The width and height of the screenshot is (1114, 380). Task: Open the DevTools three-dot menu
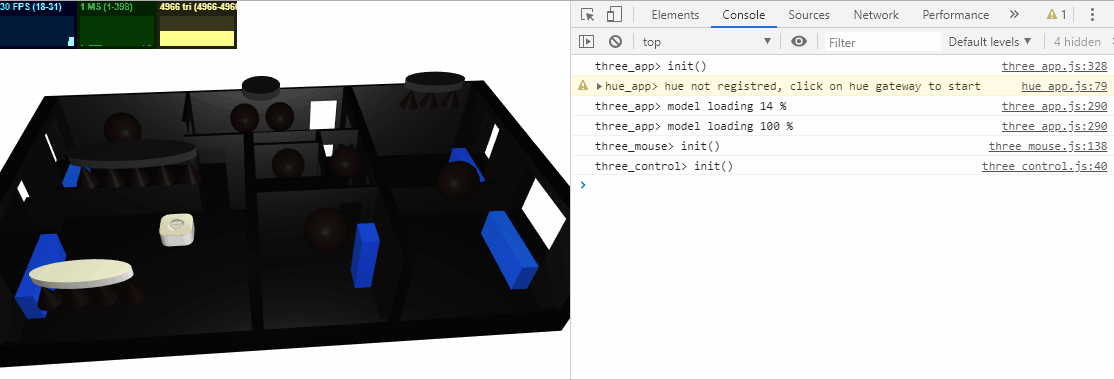tap(1092, 15)
